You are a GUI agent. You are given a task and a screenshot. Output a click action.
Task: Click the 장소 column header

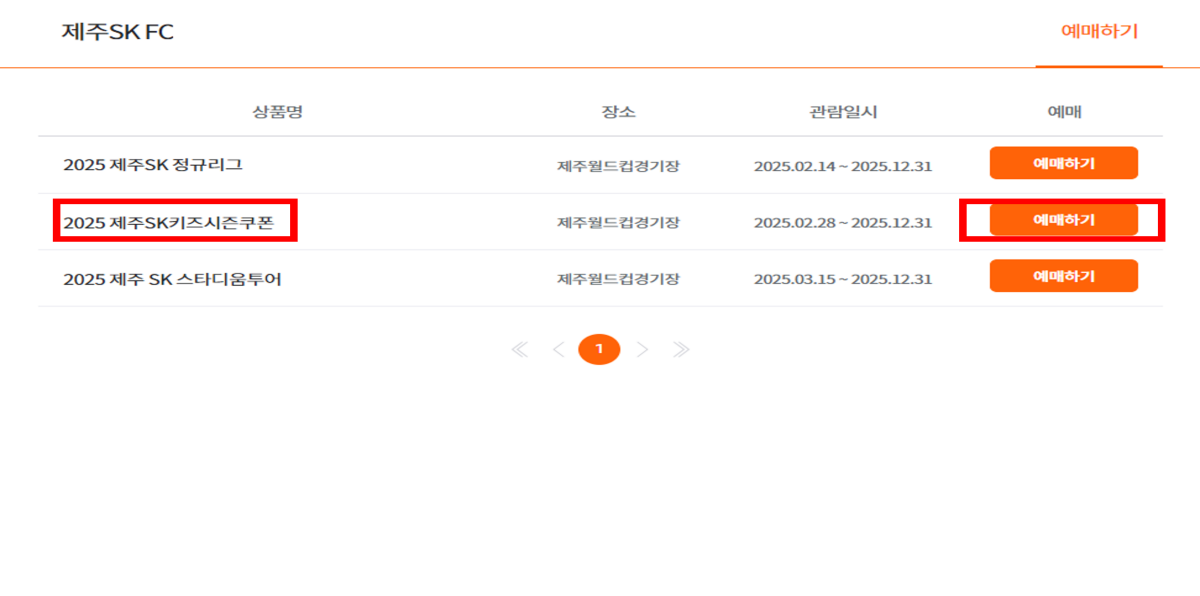(618, 112)
